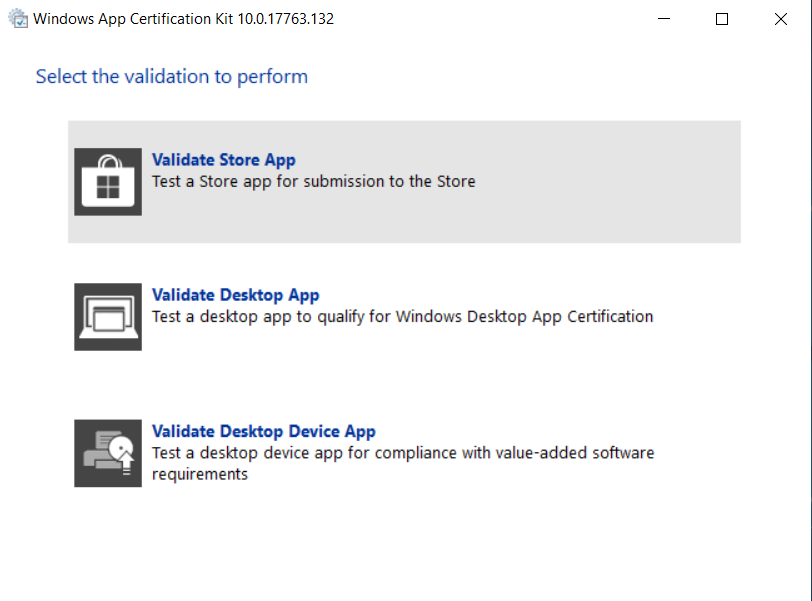Click 'Test a desktop device app for compliance' description
Viewport: 812px width, 601px height.
pos(403,463)
